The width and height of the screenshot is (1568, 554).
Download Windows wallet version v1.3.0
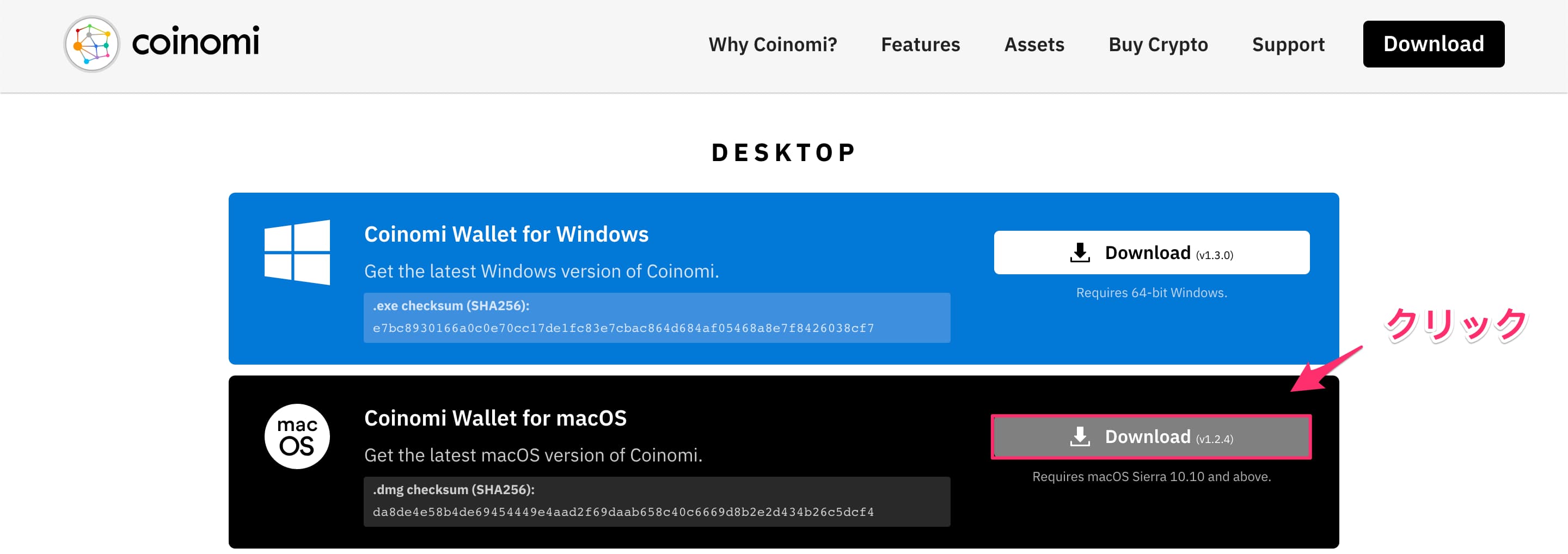1151,253
